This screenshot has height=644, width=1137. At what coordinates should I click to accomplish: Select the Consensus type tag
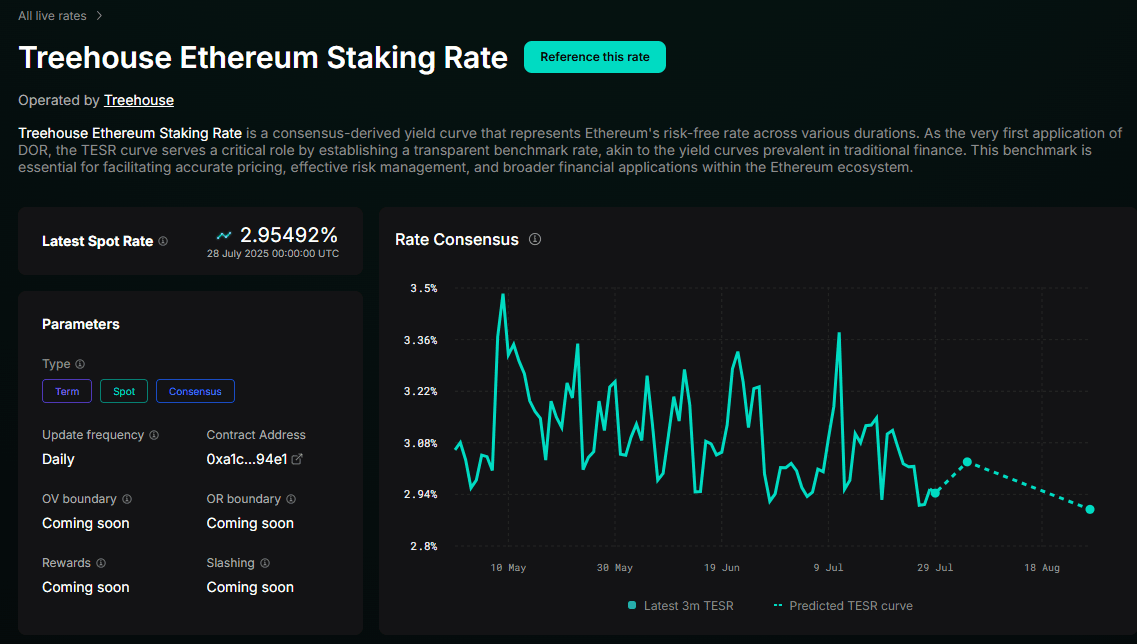pos(195,391)
